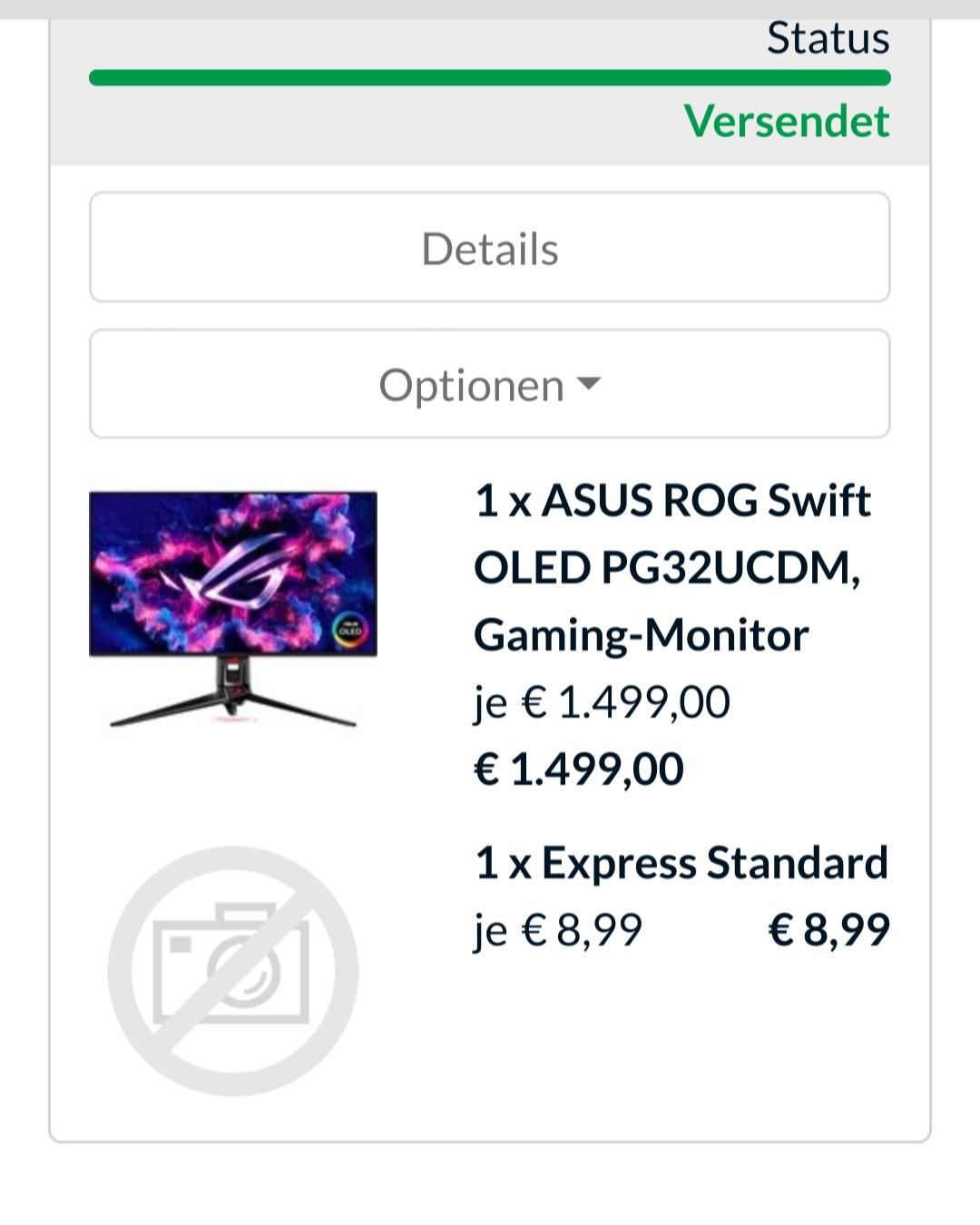Select the Express Standard shipping item
Viewport: 980px width, 1225px height.
[681, 863]
